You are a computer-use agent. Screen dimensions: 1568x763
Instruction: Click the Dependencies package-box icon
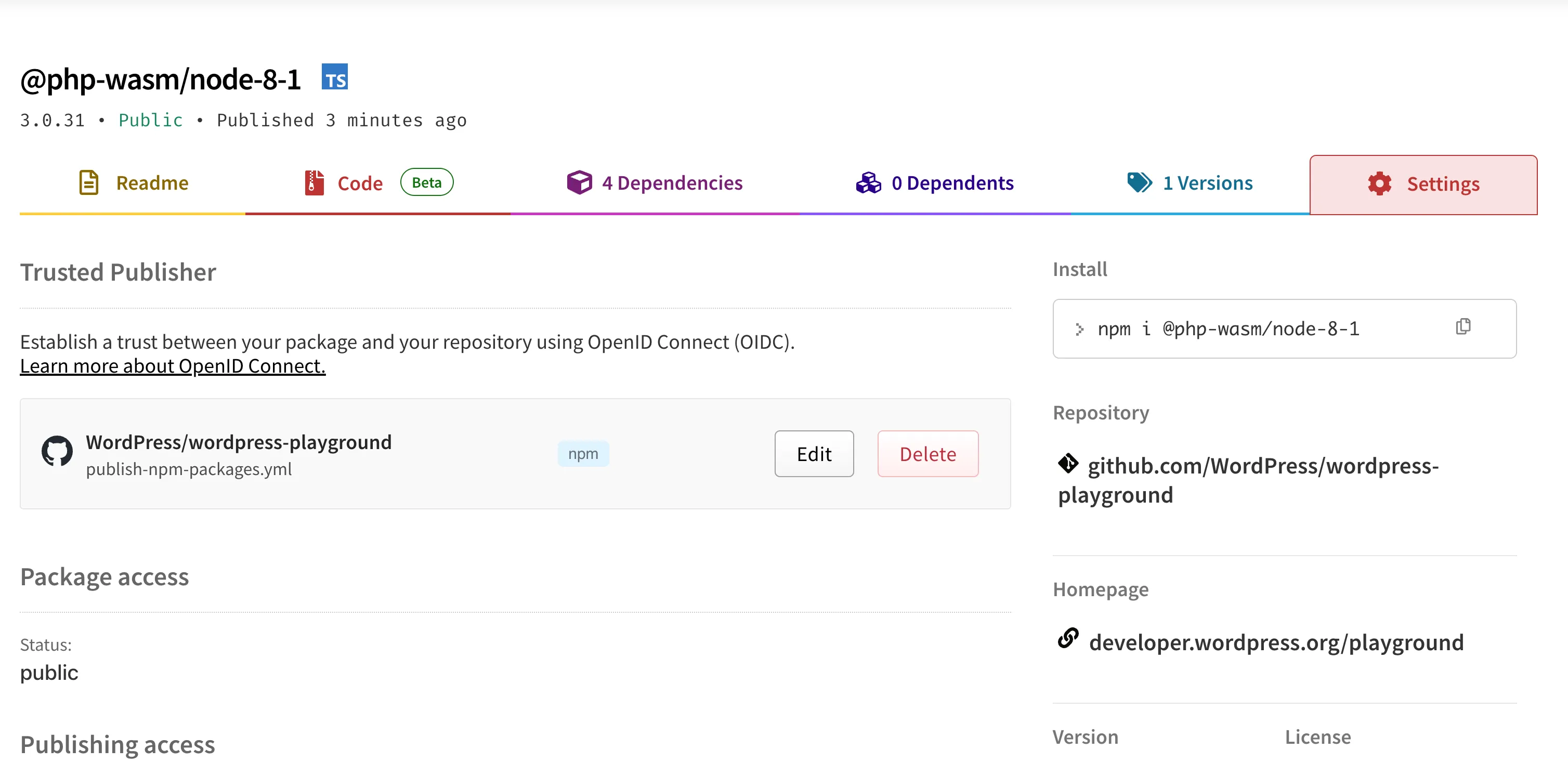579,182
